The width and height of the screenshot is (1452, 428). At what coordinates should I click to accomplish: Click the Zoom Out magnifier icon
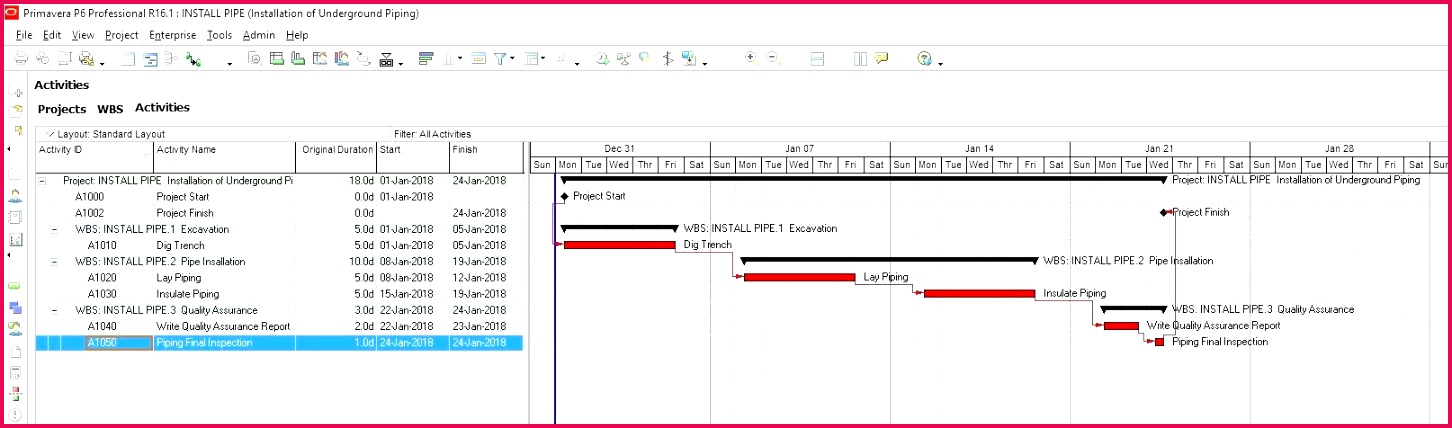(773, 60)
